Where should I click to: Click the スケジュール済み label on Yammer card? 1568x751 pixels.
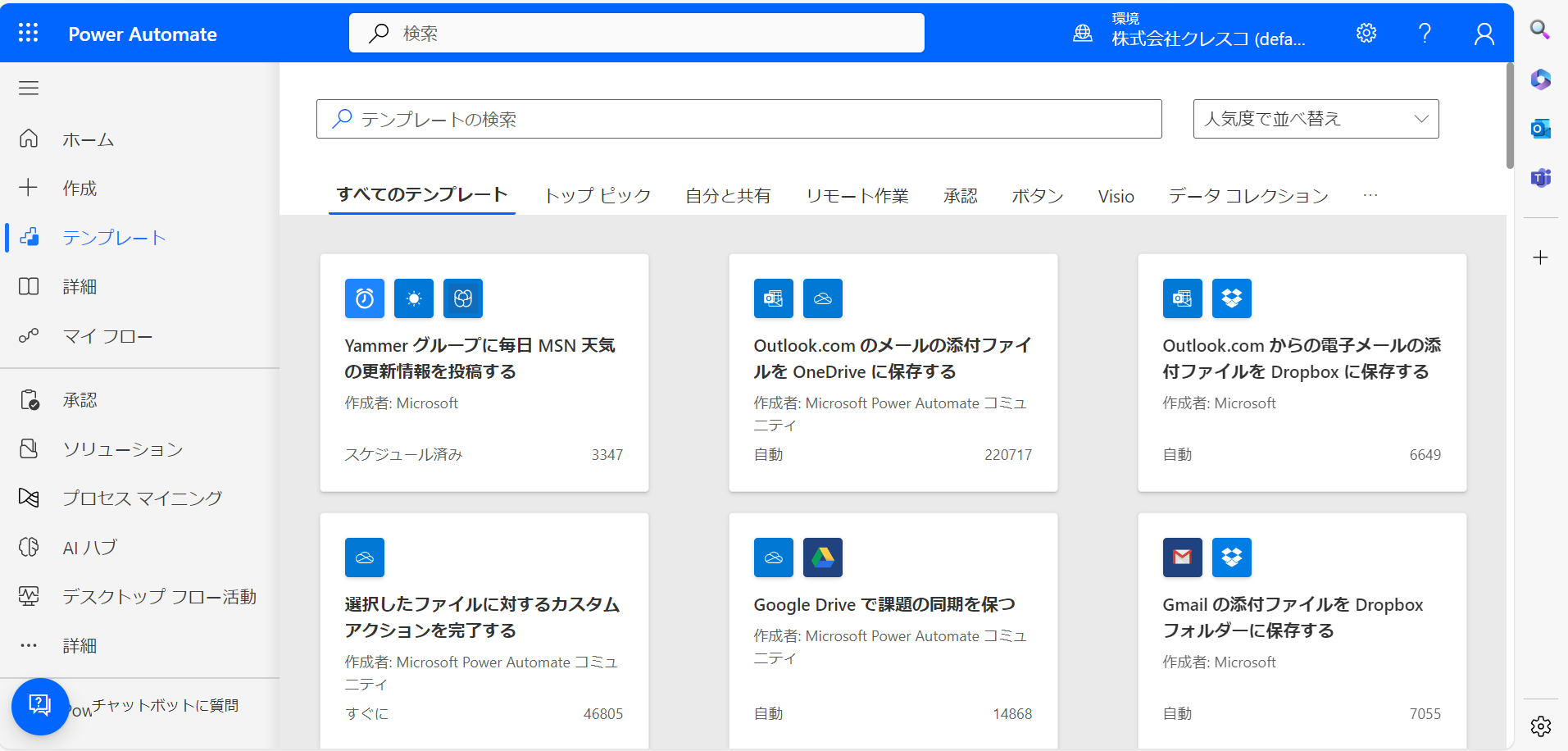tap(403, 455)
